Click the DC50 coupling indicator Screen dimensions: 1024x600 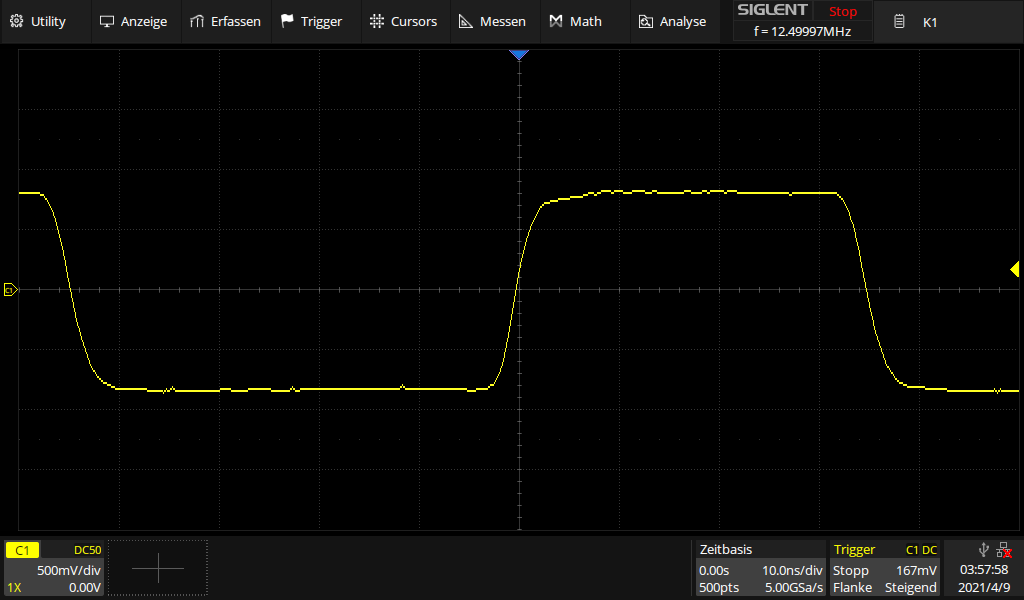(88, 550)
